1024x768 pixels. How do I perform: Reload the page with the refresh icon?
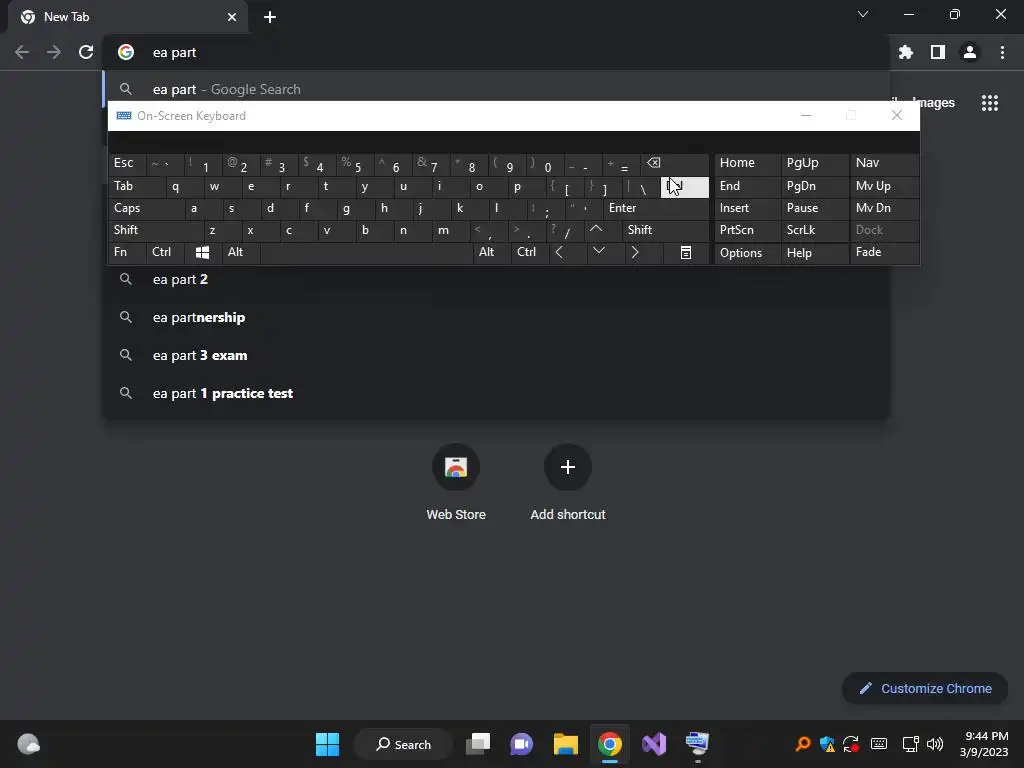coord(86,52)
